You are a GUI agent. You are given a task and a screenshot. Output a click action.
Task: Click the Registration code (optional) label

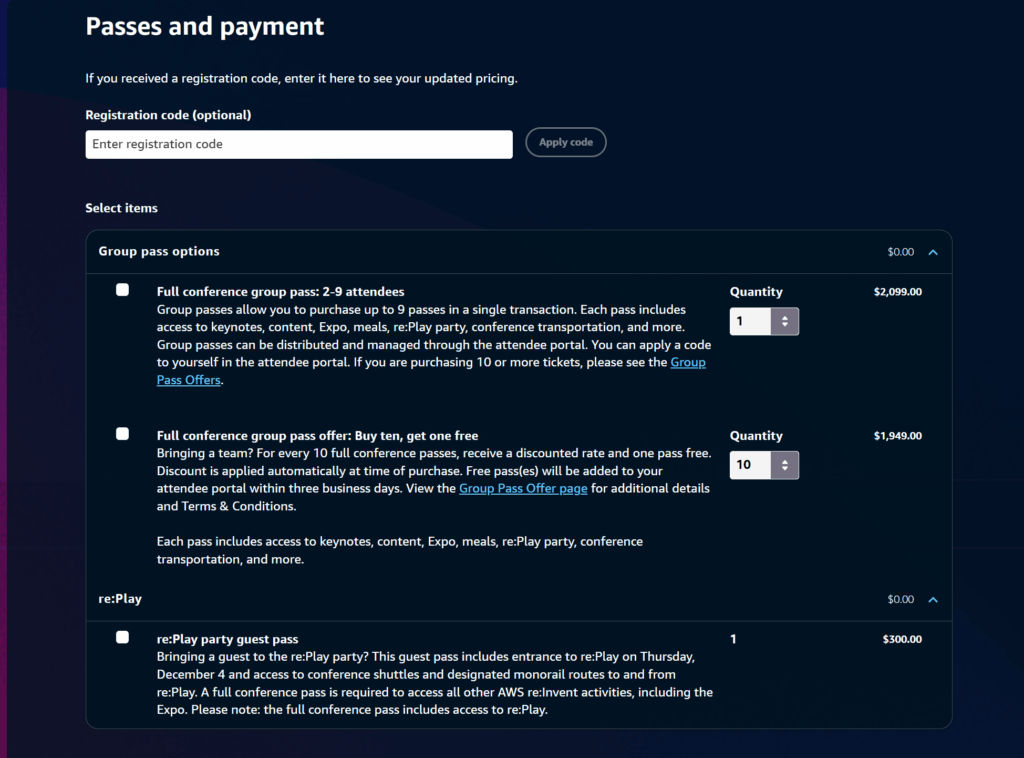168,115
